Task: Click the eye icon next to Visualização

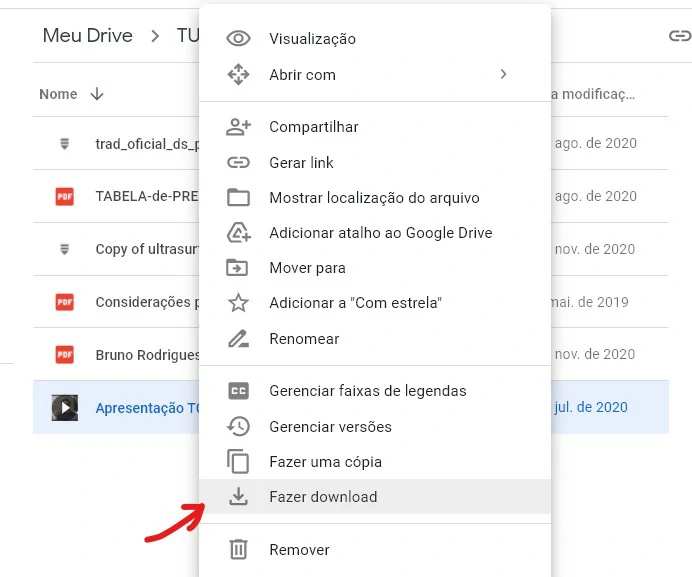Action: [x=238, y=38]
